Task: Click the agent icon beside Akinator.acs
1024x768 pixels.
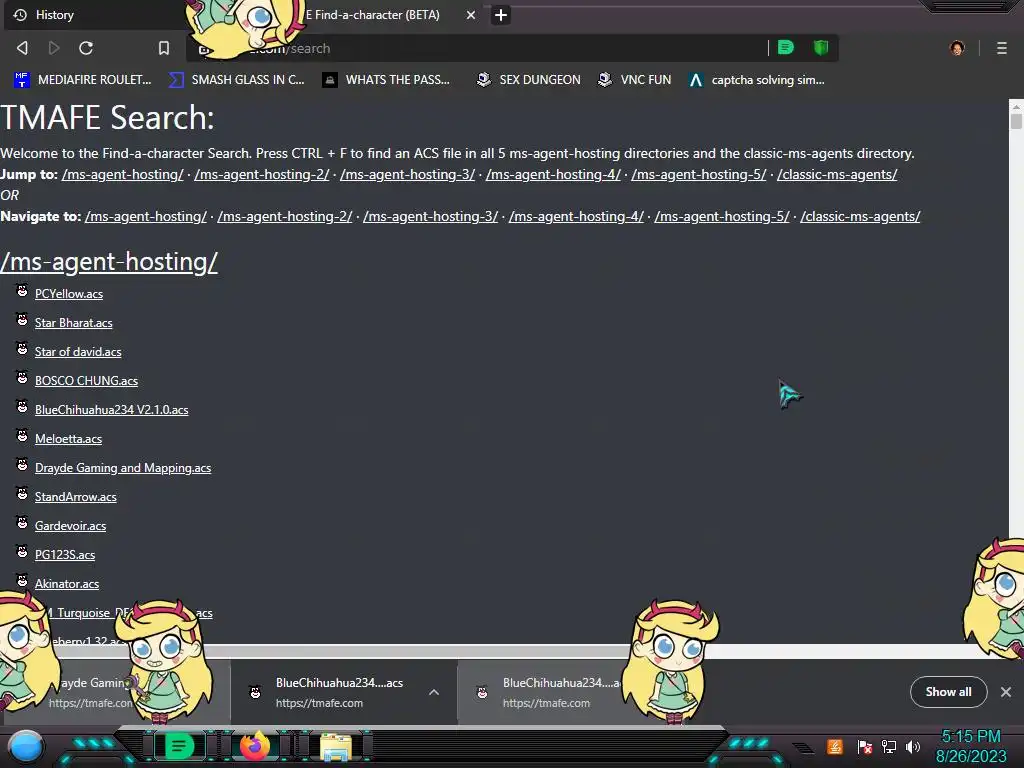Action: (22, 581)
